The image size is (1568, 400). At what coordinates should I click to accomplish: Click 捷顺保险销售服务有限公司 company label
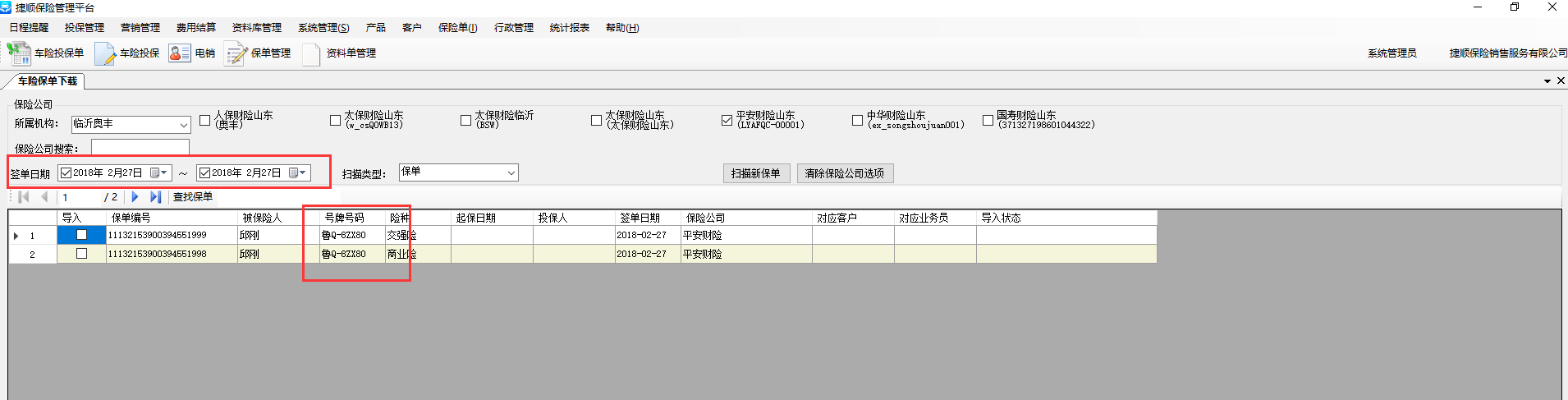point(1509,53)
